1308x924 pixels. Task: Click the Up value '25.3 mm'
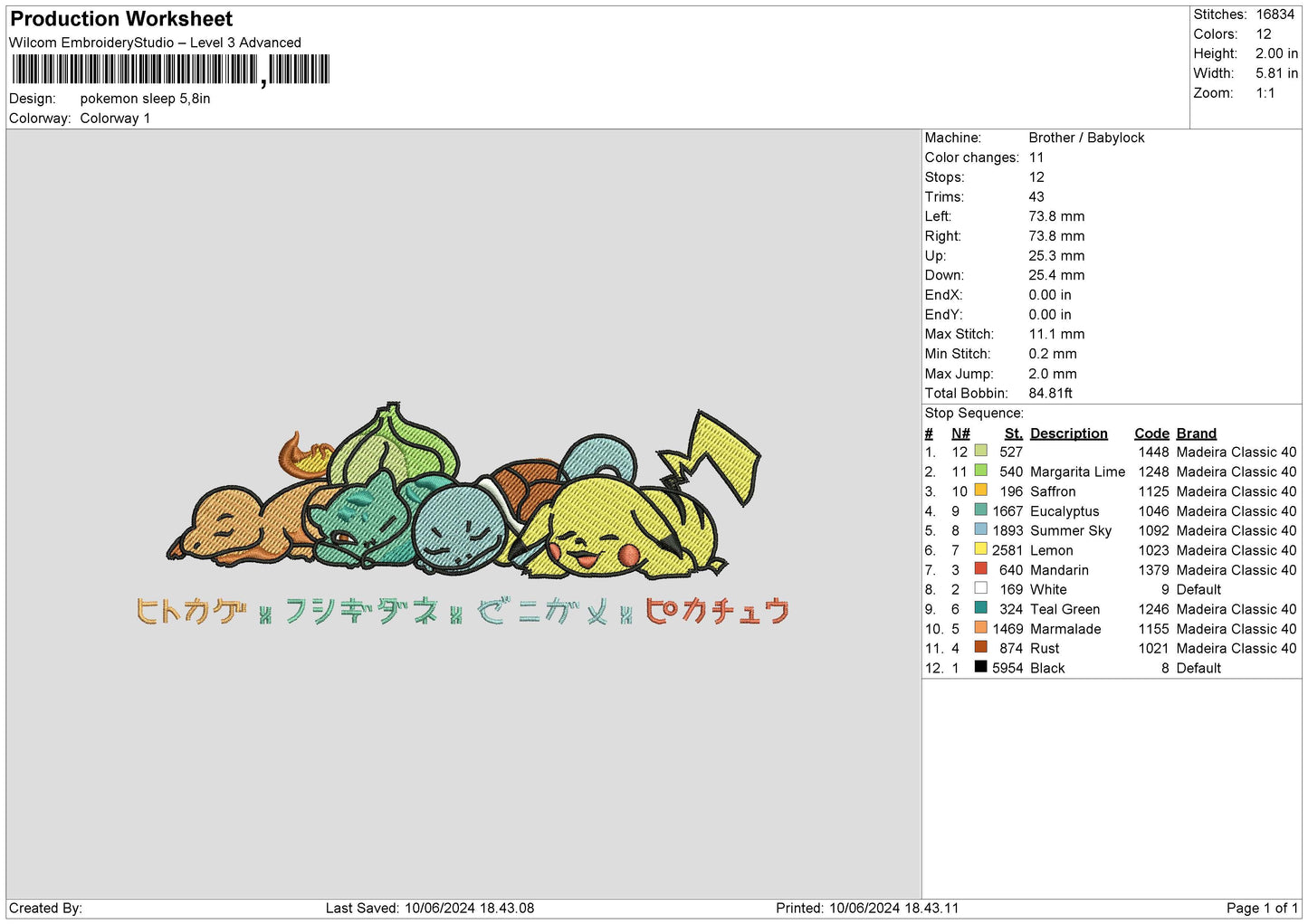coord(1056,256)
